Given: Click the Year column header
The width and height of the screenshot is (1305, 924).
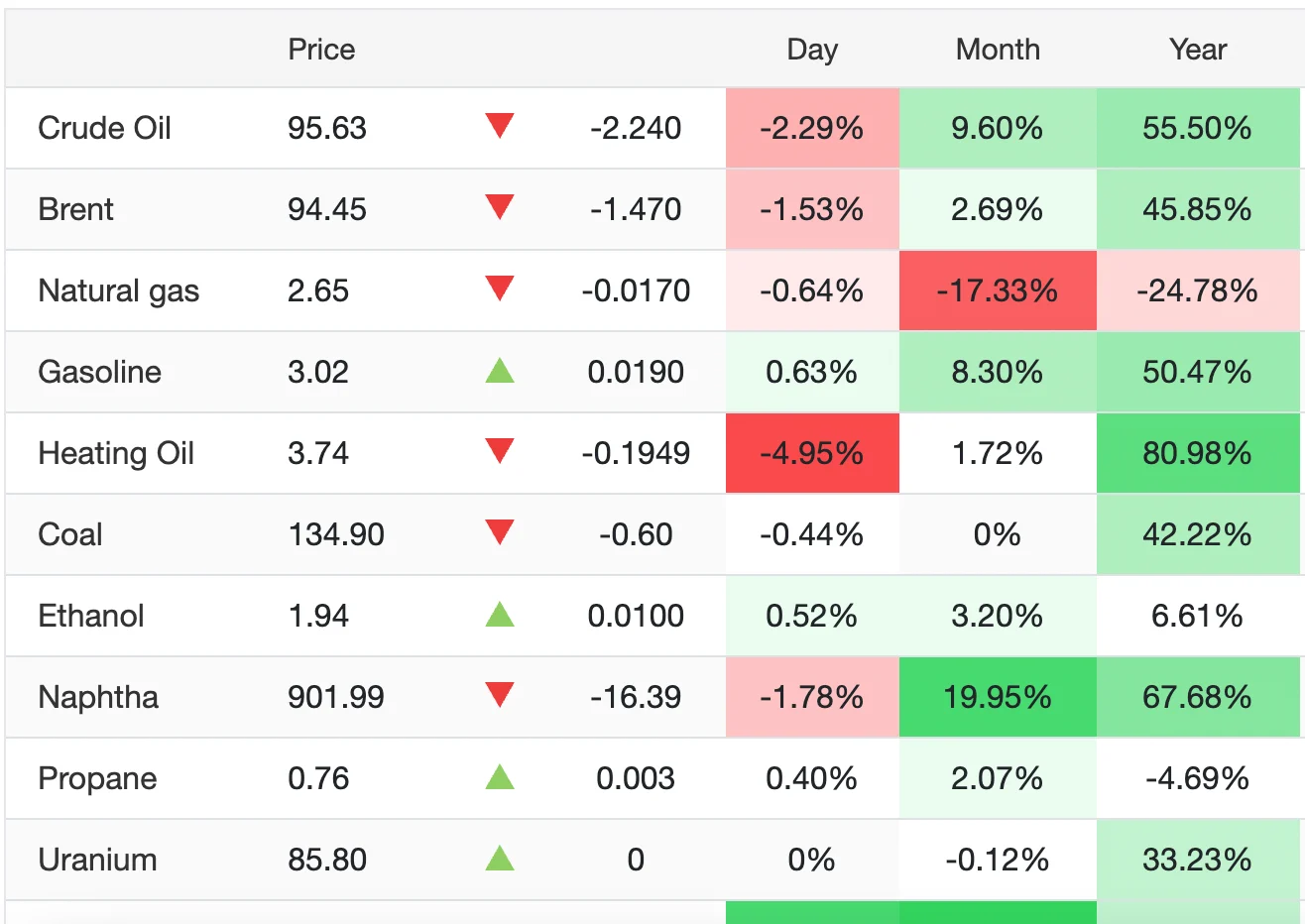Looking at the screenshot, I should tap(1198, 50).
